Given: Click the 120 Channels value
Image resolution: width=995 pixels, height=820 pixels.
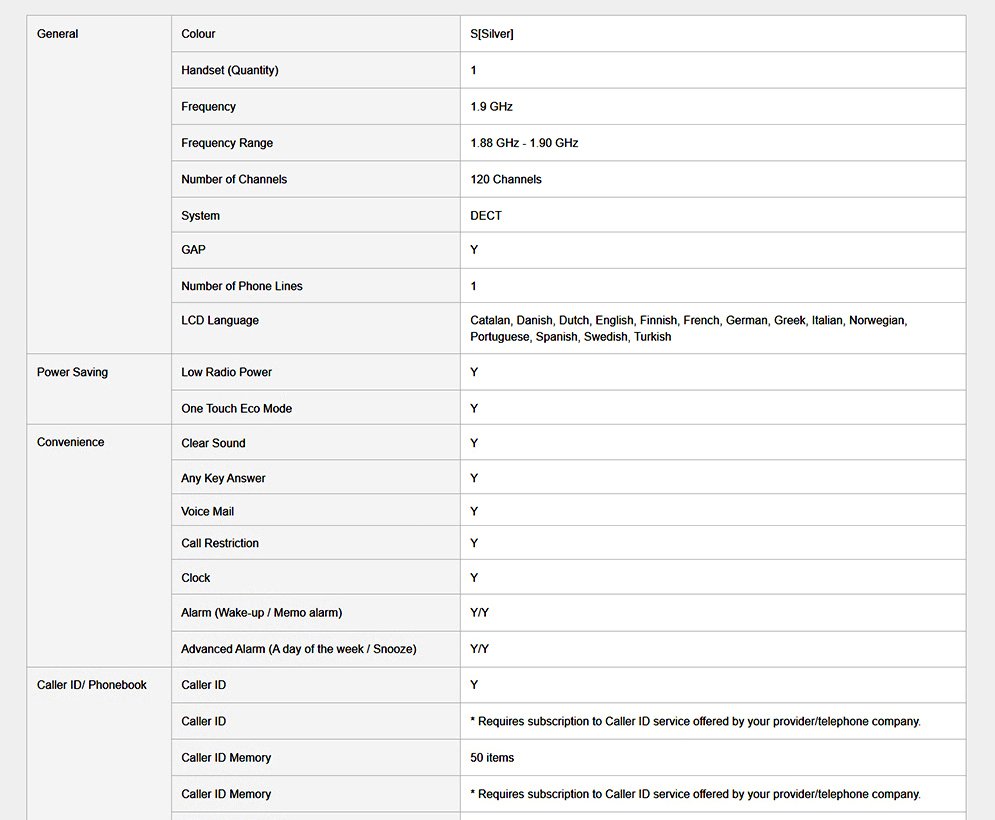Looking at the screenshot, I should point(506,179).
